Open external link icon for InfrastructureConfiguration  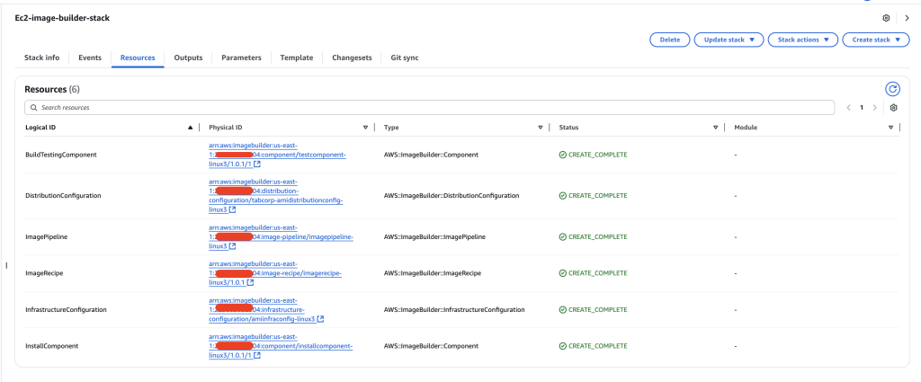point(321,319)
